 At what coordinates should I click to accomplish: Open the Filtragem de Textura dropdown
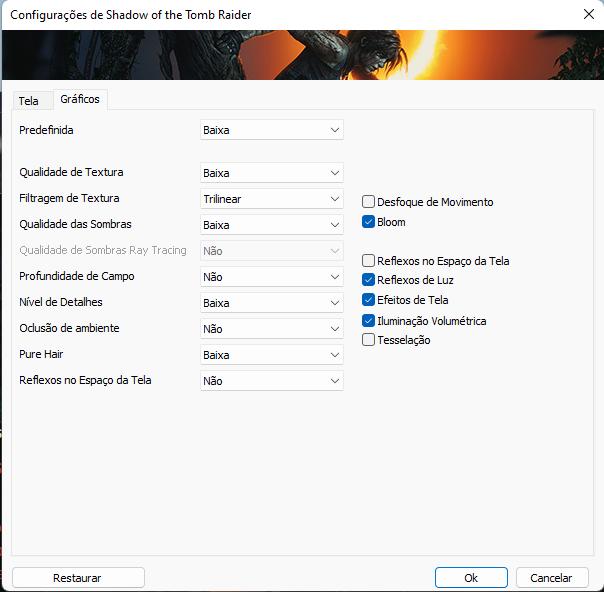point(271,199)
